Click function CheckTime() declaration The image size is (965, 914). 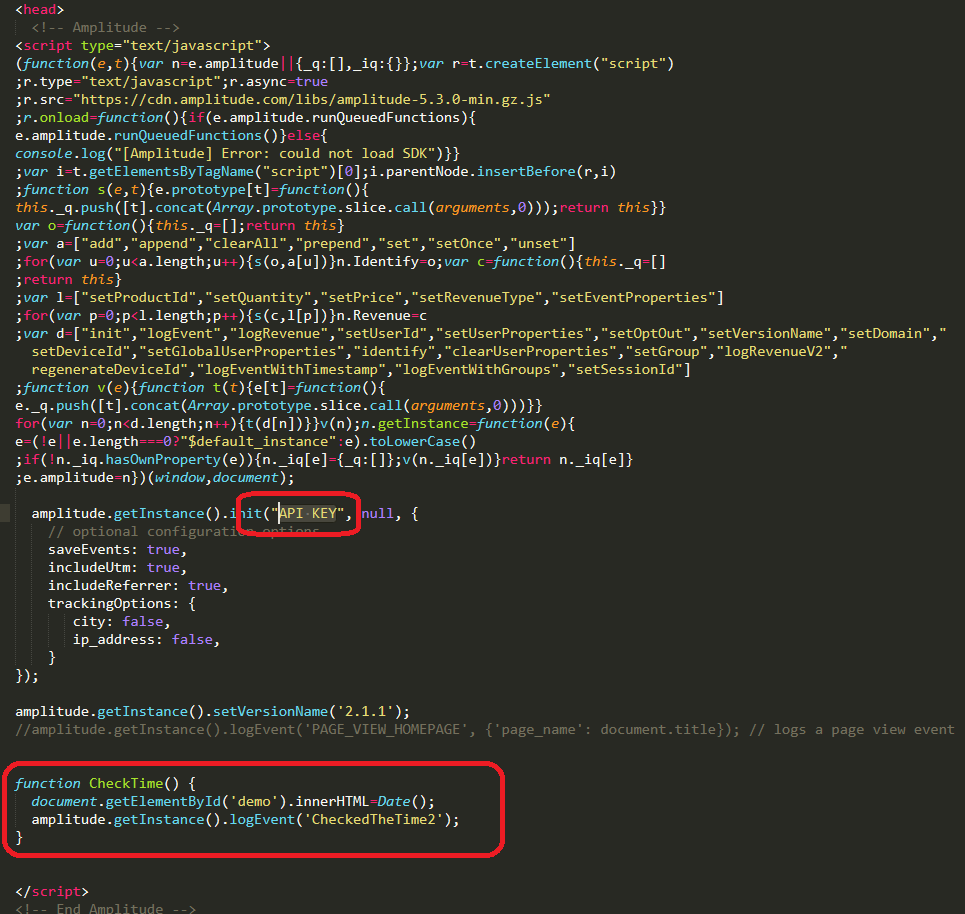[105, 783]
